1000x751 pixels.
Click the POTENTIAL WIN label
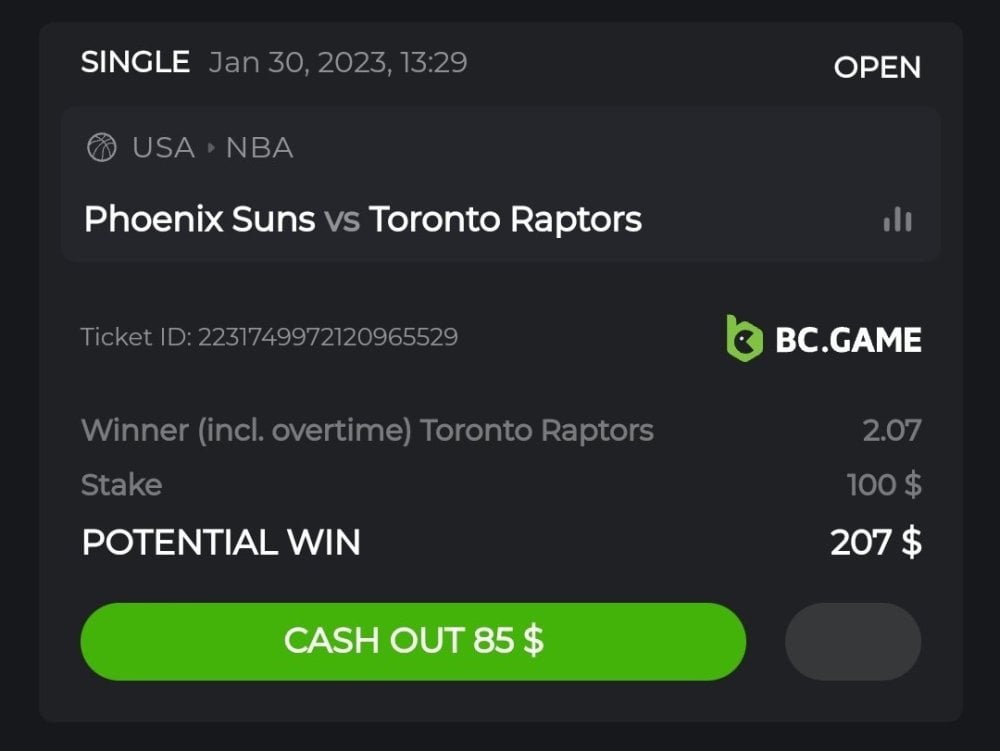[x=221, y=542]
